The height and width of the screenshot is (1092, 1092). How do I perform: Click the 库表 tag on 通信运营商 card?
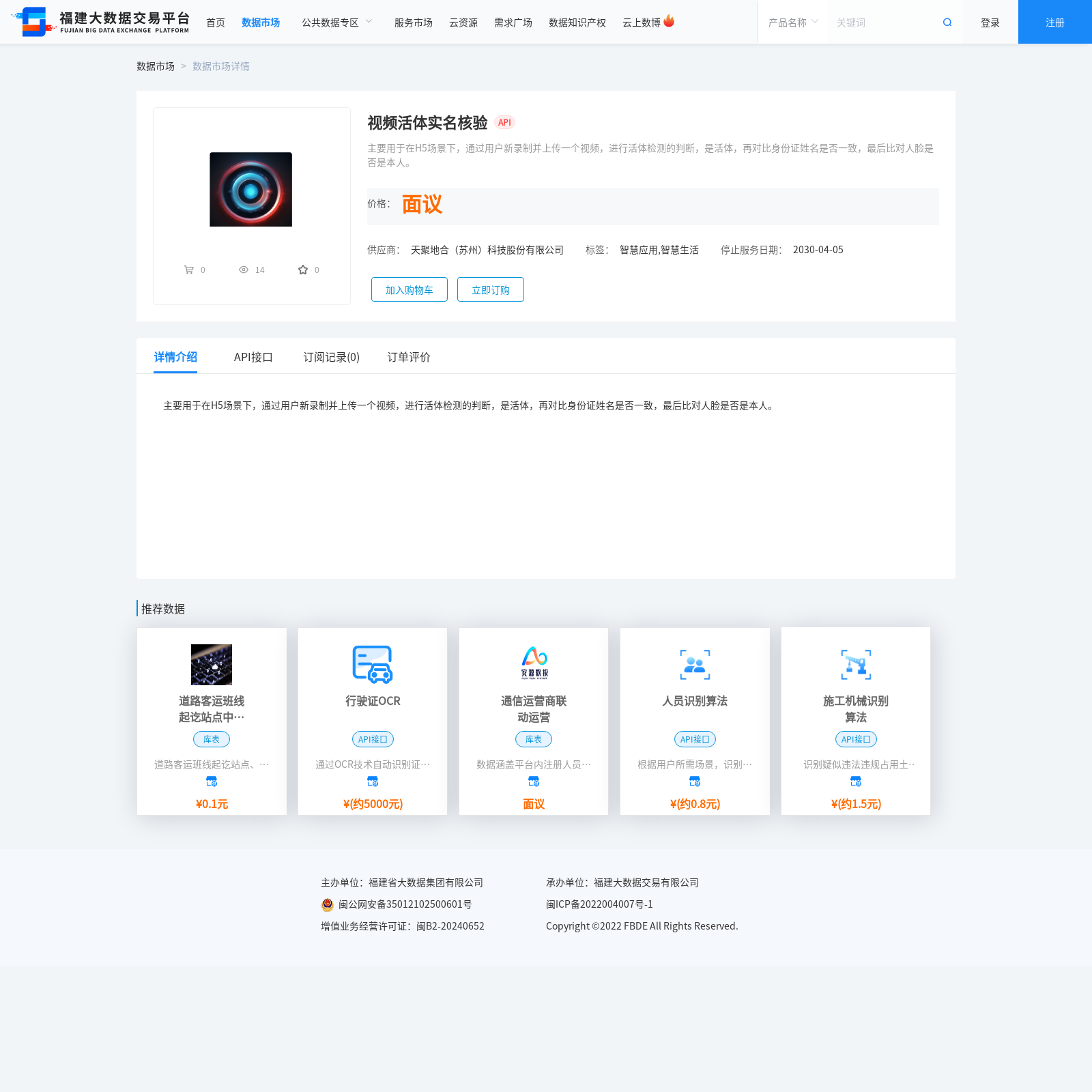(x=534, y=739)
